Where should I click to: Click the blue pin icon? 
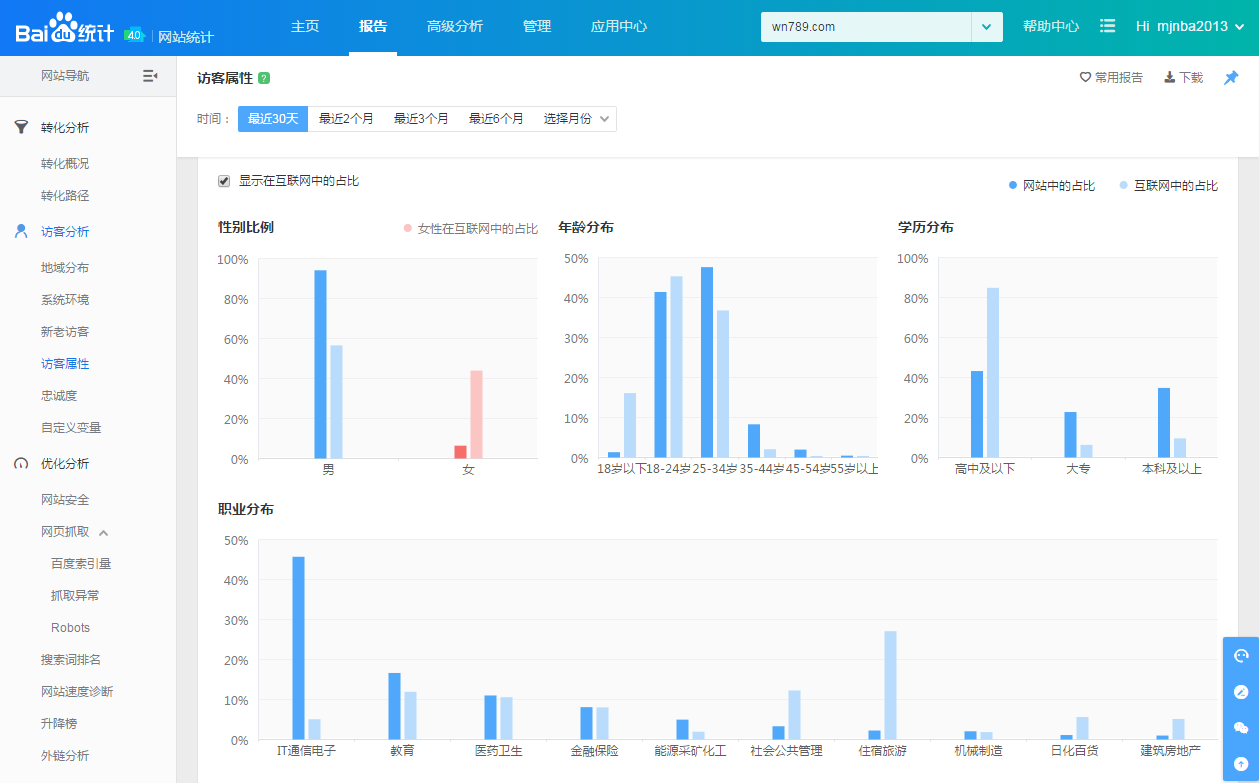[x=1231, y=78]
